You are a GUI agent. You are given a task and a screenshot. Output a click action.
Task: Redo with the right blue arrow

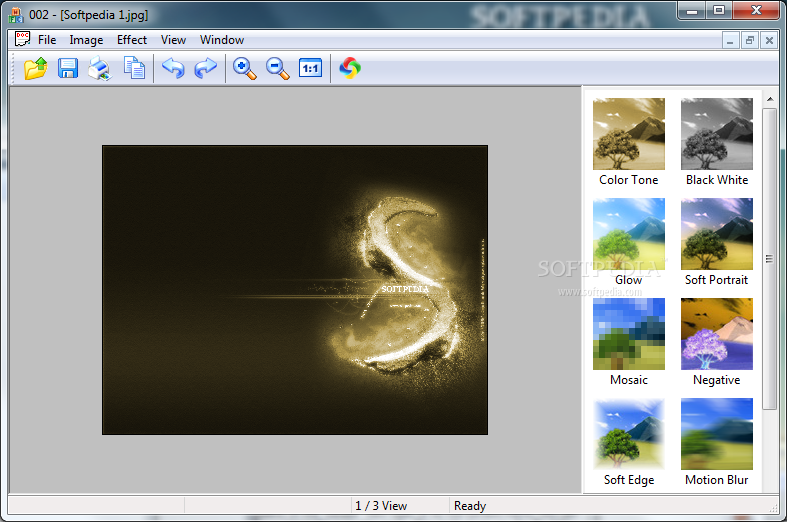[206, 68]
